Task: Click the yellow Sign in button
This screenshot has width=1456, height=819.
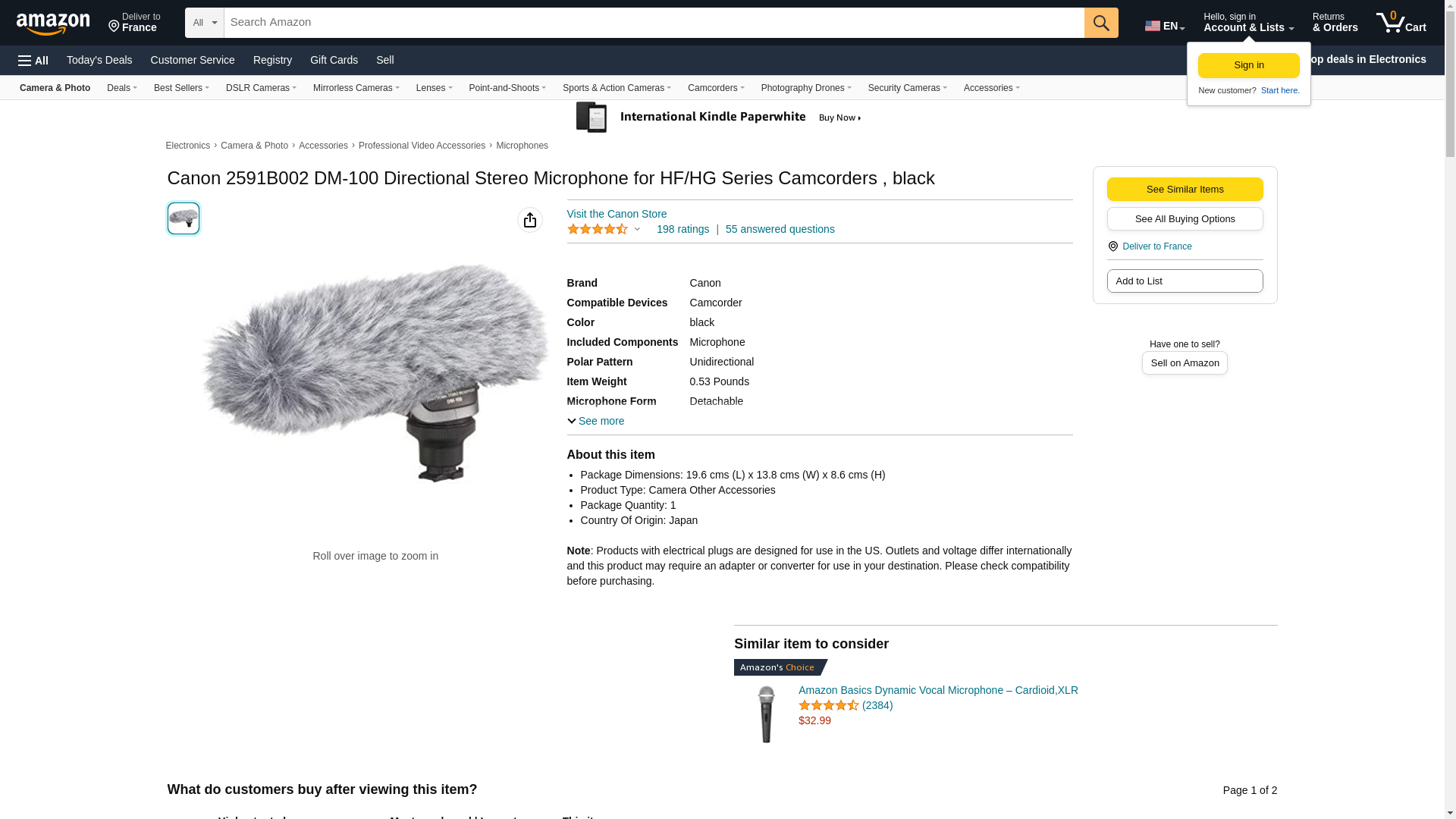Action: 1248,65
